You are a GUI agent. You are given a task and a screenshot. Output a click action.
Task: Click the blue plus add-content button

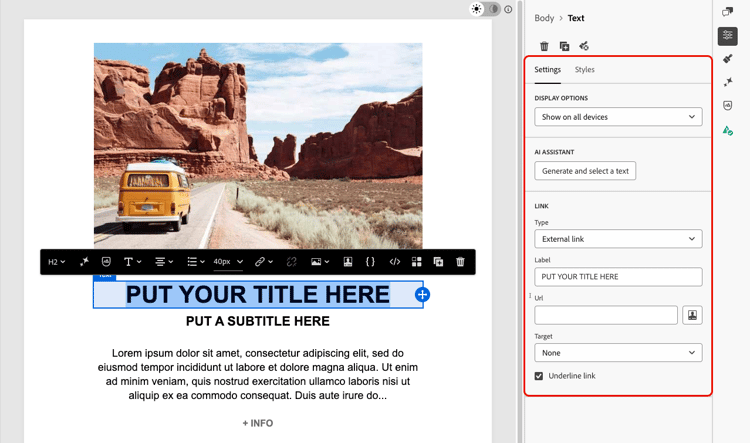pyautogui.click(x=422, y=295)
